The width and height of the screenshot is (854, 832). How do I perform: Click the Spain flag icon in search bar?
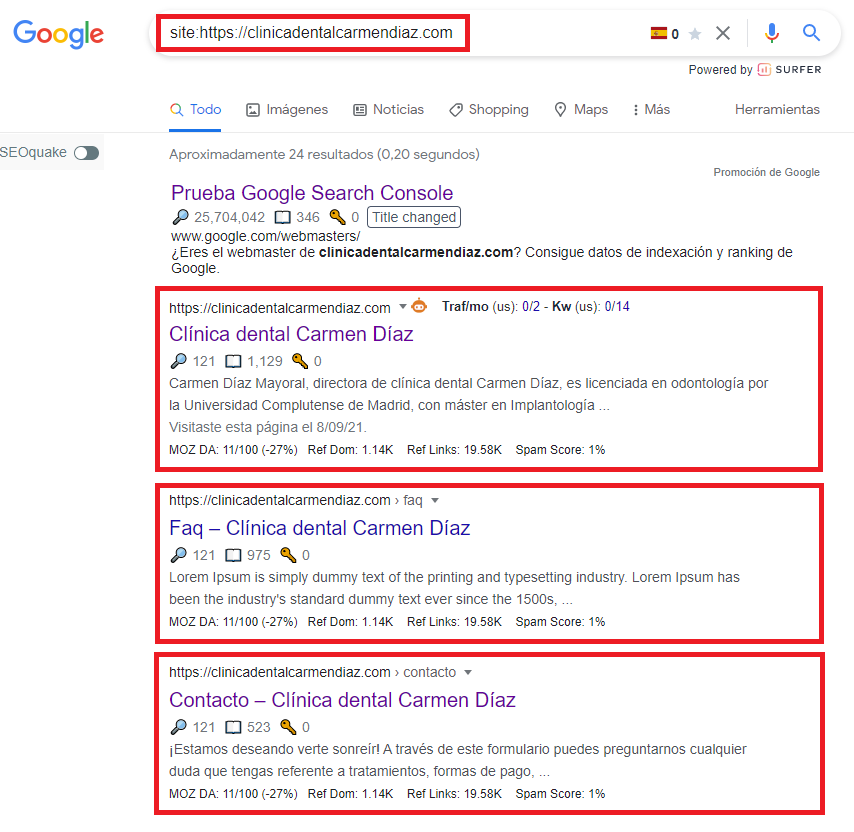click(658, 33)
